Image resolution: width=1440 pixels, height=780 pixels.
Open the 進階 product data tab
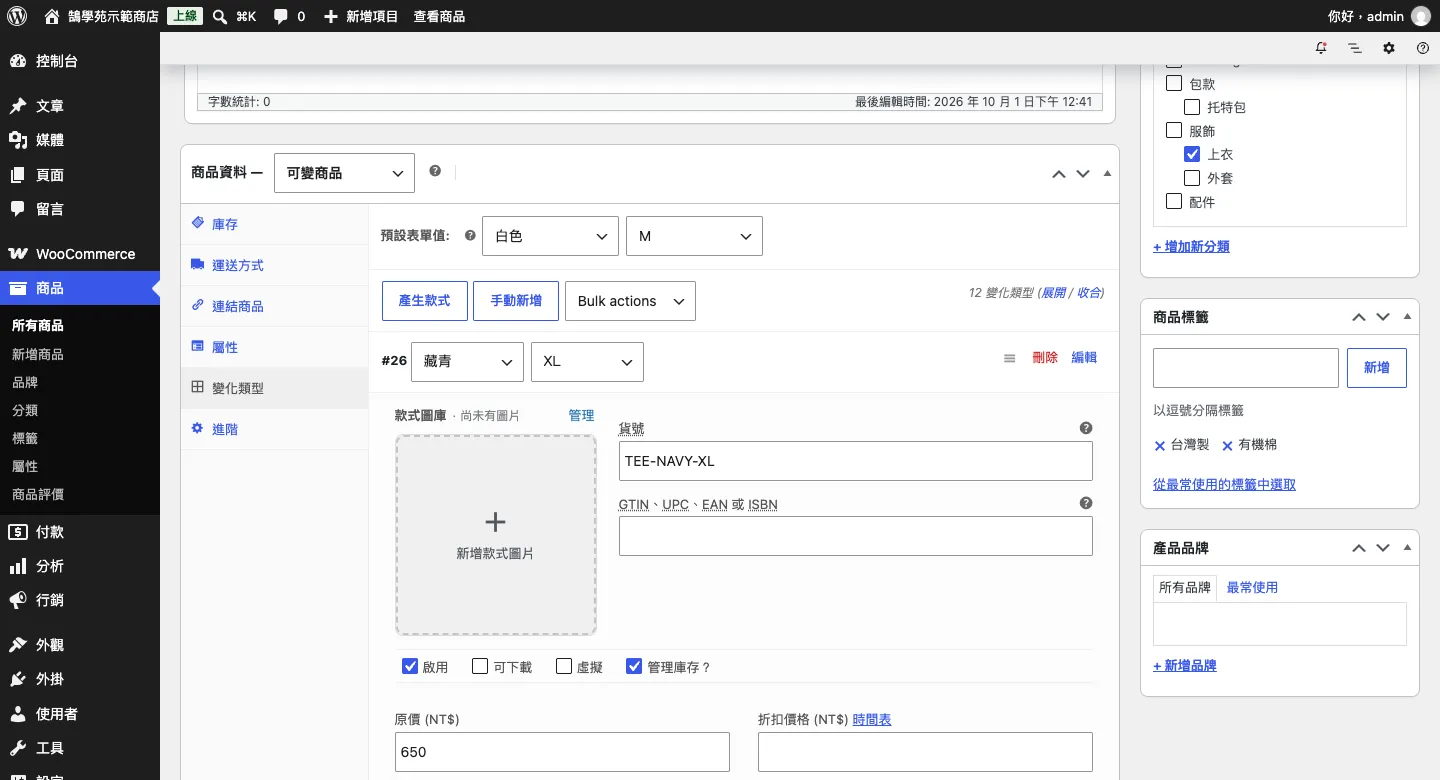[275, 429]
